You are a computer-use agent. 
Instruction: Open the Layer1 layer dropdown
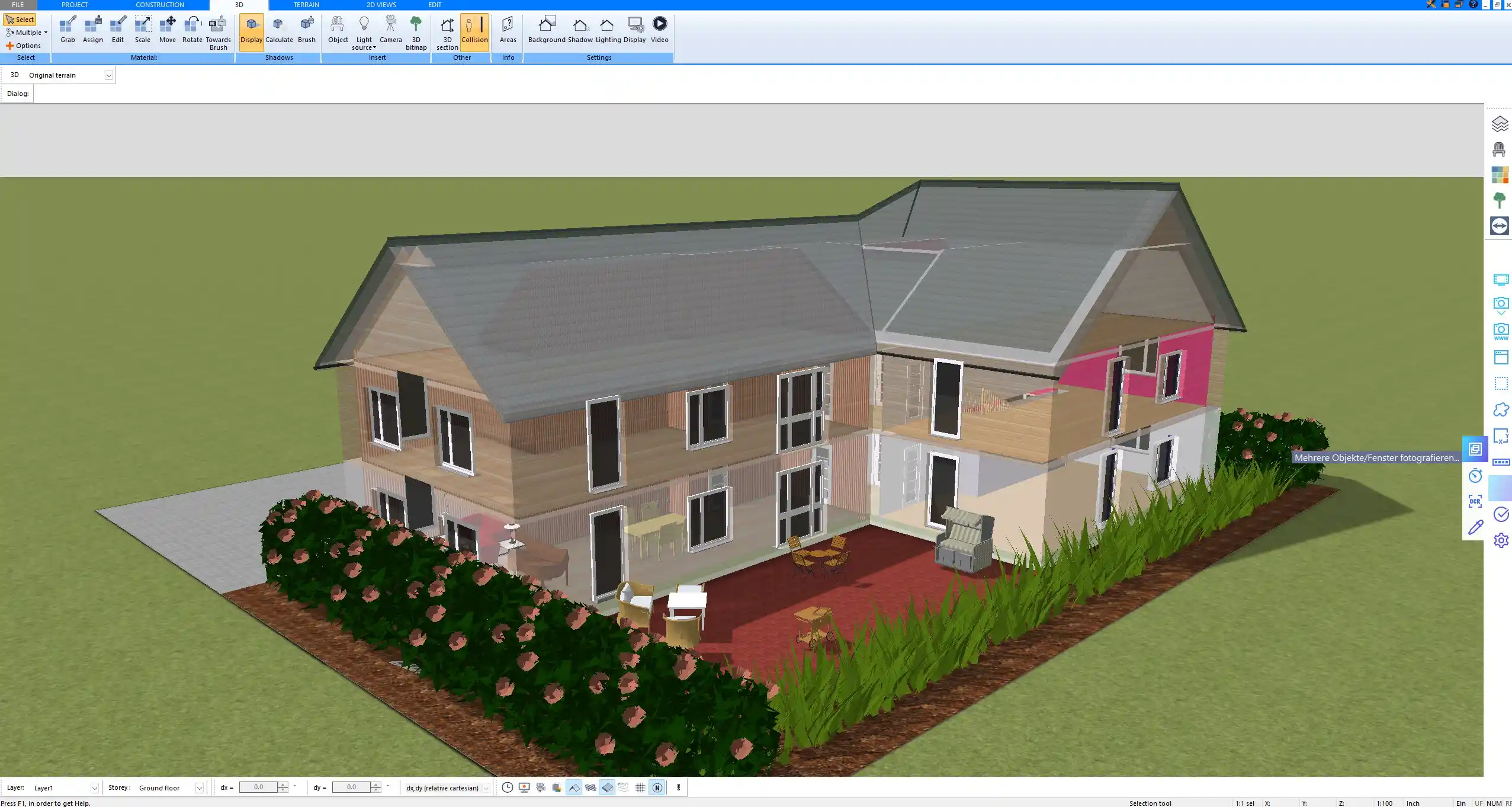(94, 788)
